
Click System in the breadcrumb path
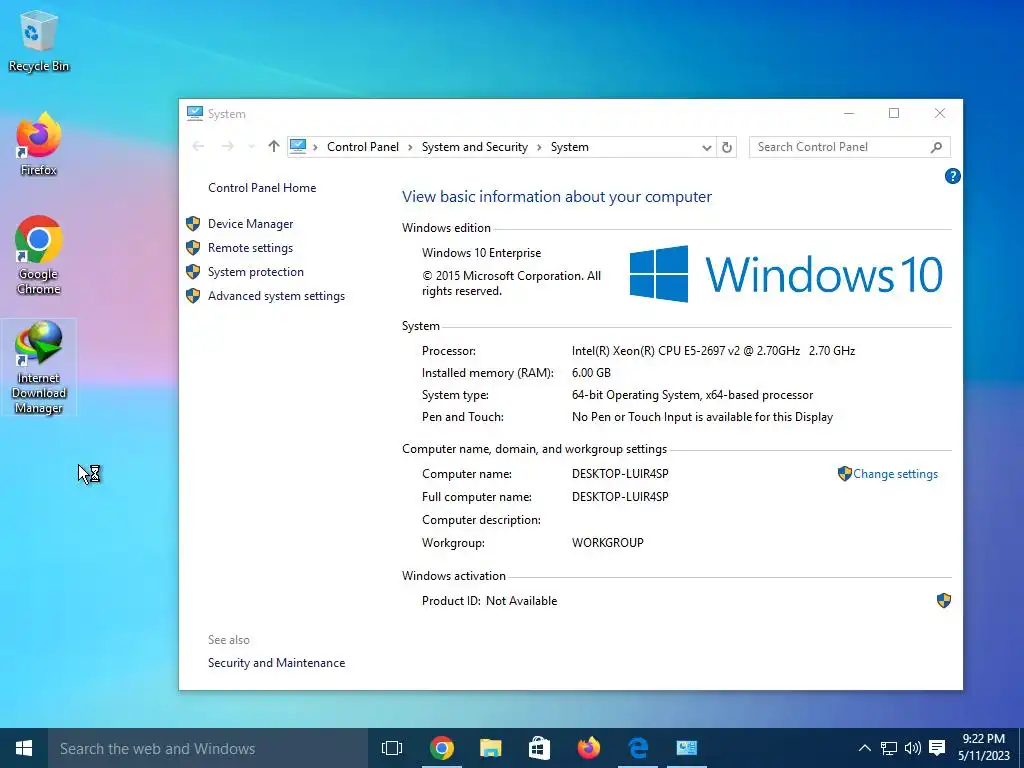(569, 147)
